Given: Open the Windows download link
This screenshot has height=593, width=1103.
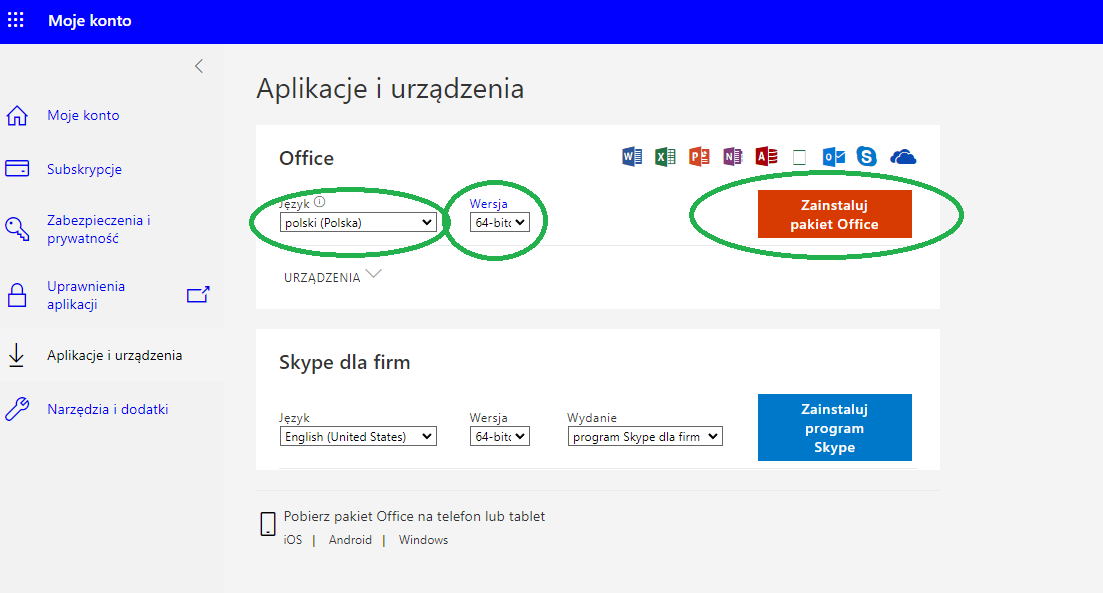Looking at the screenshot, I should pyautogui.click(x=423, y=540).
